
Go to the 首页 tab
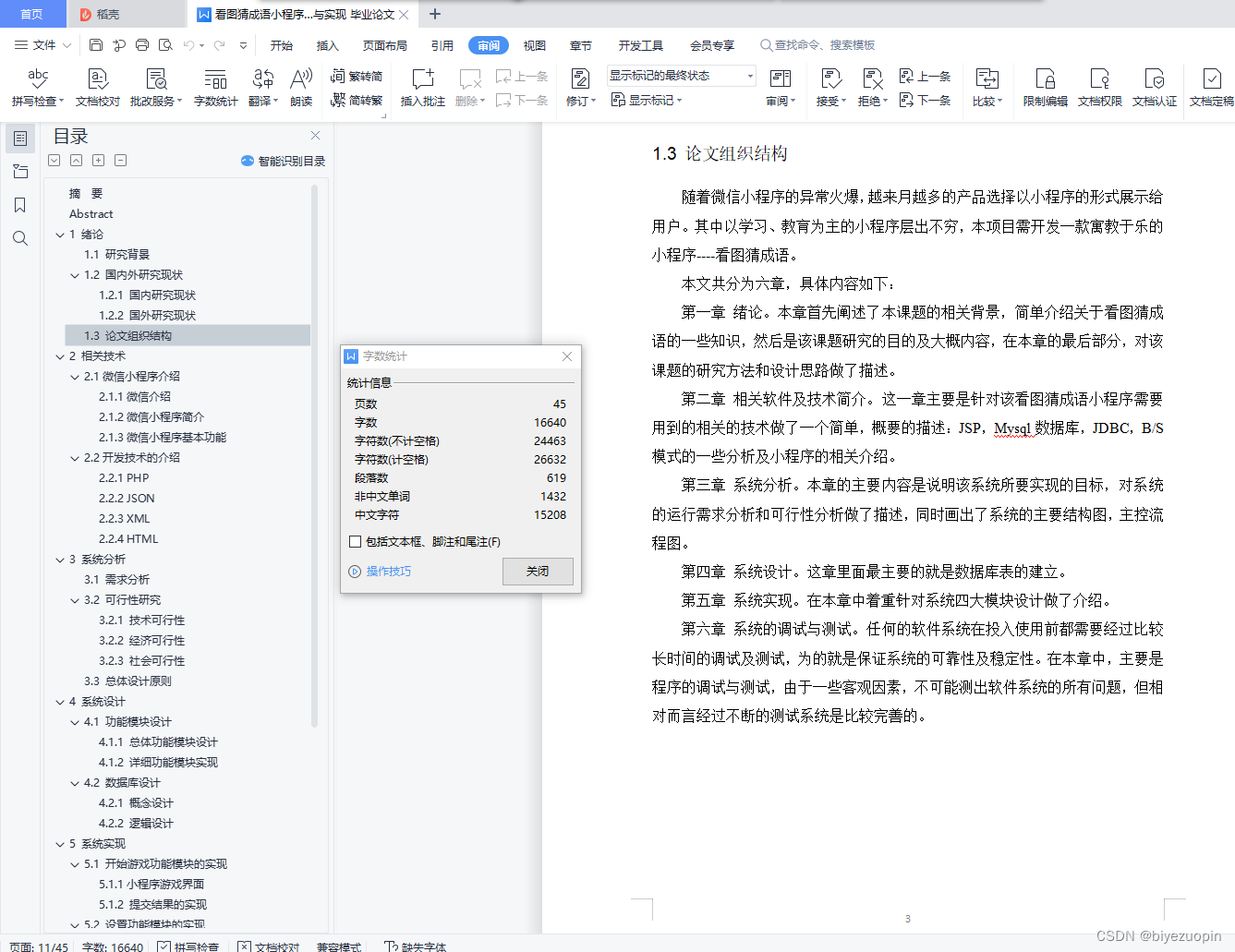point(32,14)
